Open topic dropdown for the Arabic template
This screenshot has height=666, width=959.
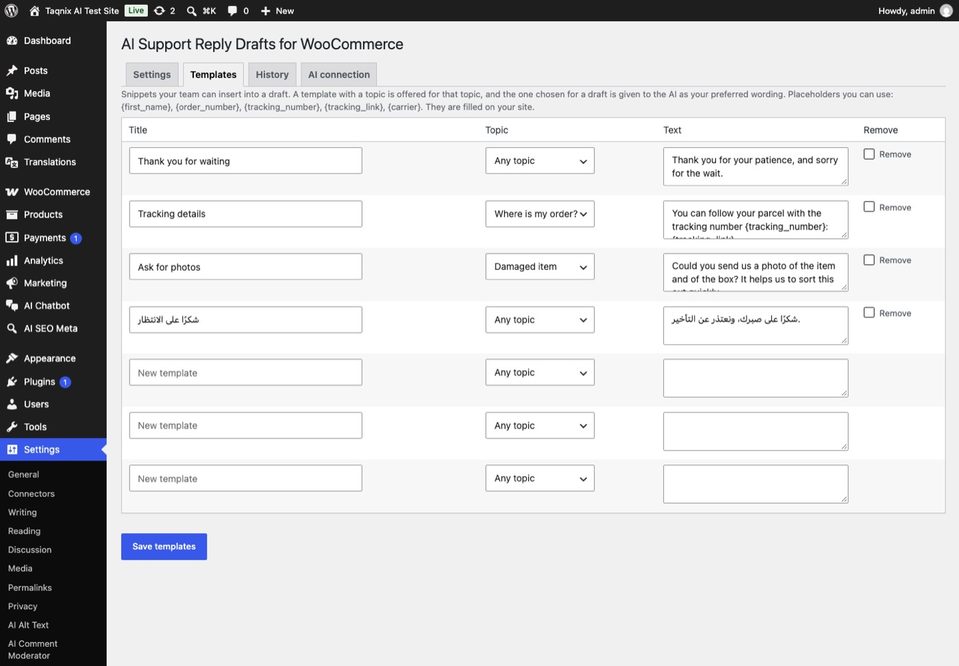tap(540, 320)
